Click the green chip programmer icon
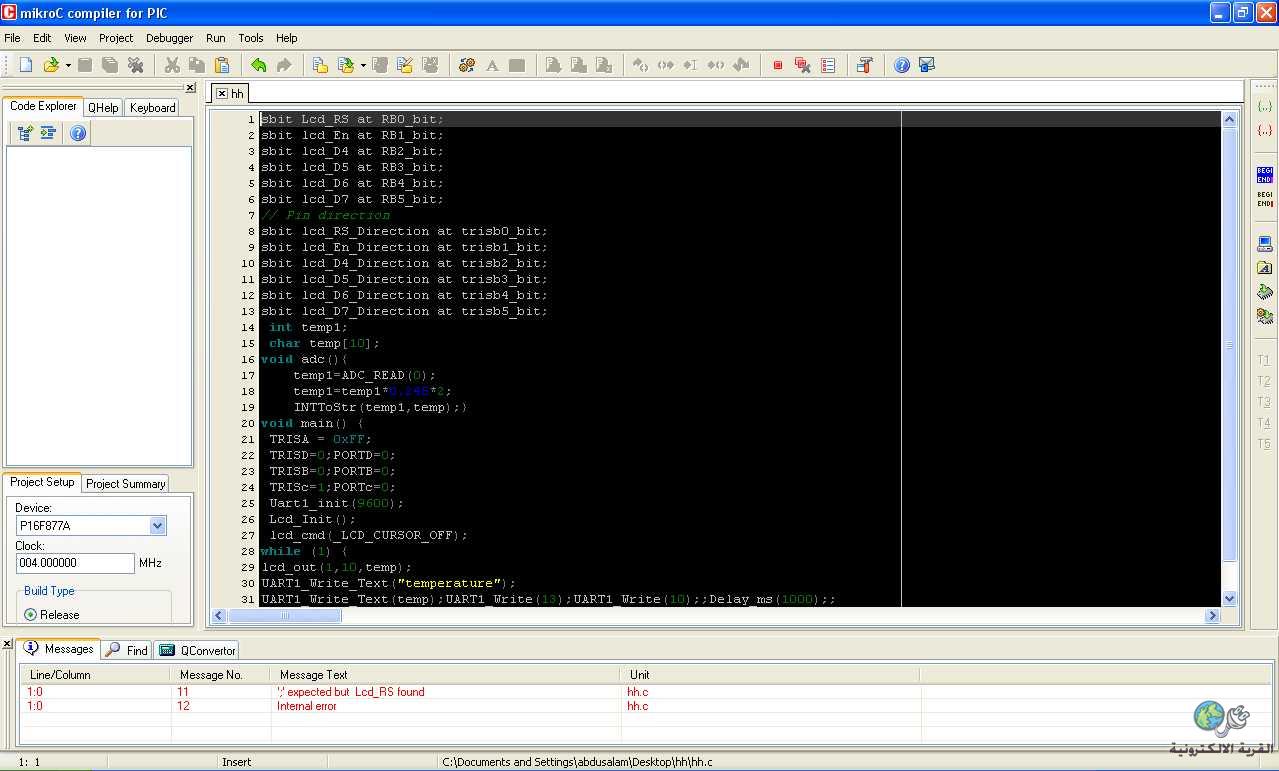Viewport: 1279px width, 771px height. click(1265, 292)
